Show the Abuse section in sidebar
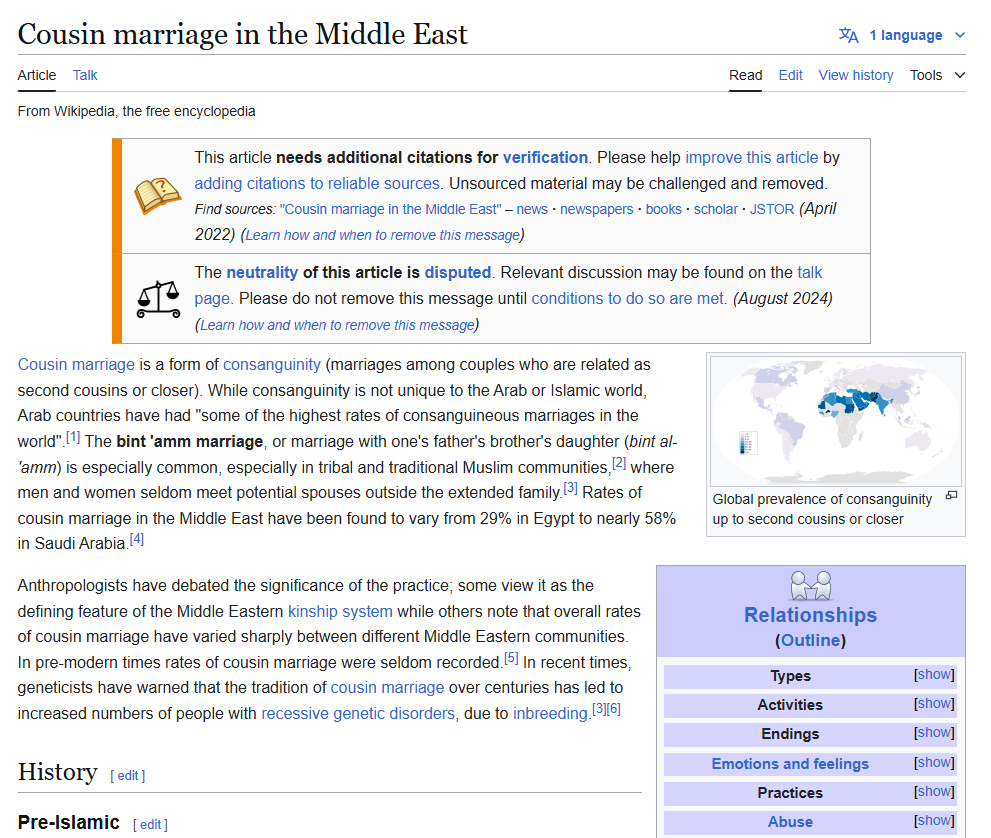Viewport: 991px width, 838px height. click(x=934, y=820)
